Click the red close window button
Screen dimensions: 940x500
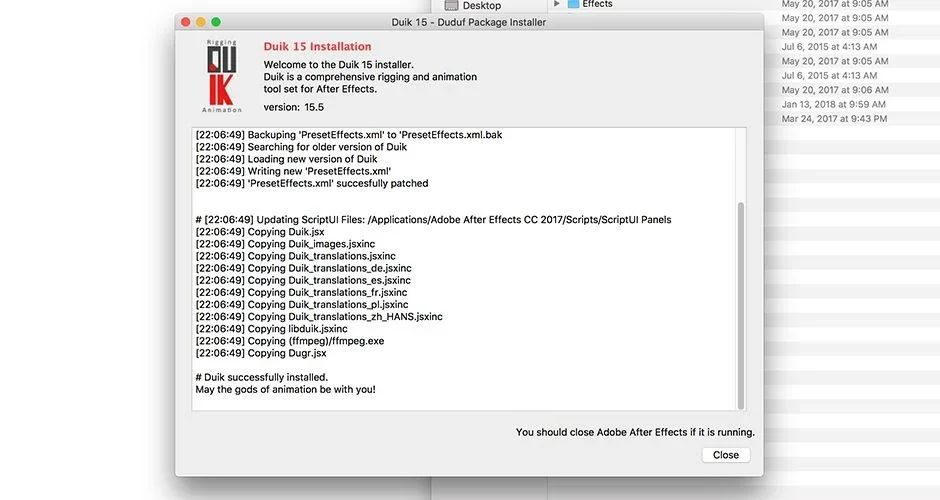186,22
